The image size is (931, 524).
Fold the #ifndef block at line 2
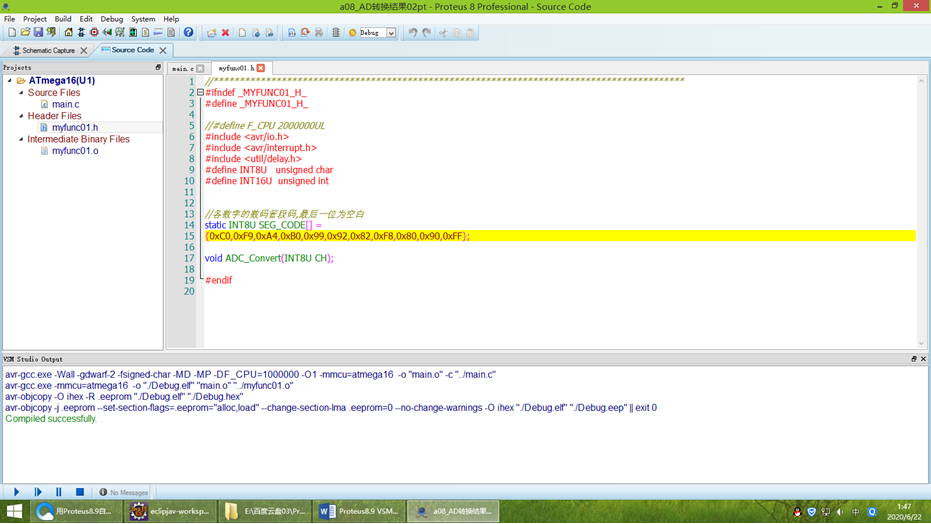pos(200,93)
